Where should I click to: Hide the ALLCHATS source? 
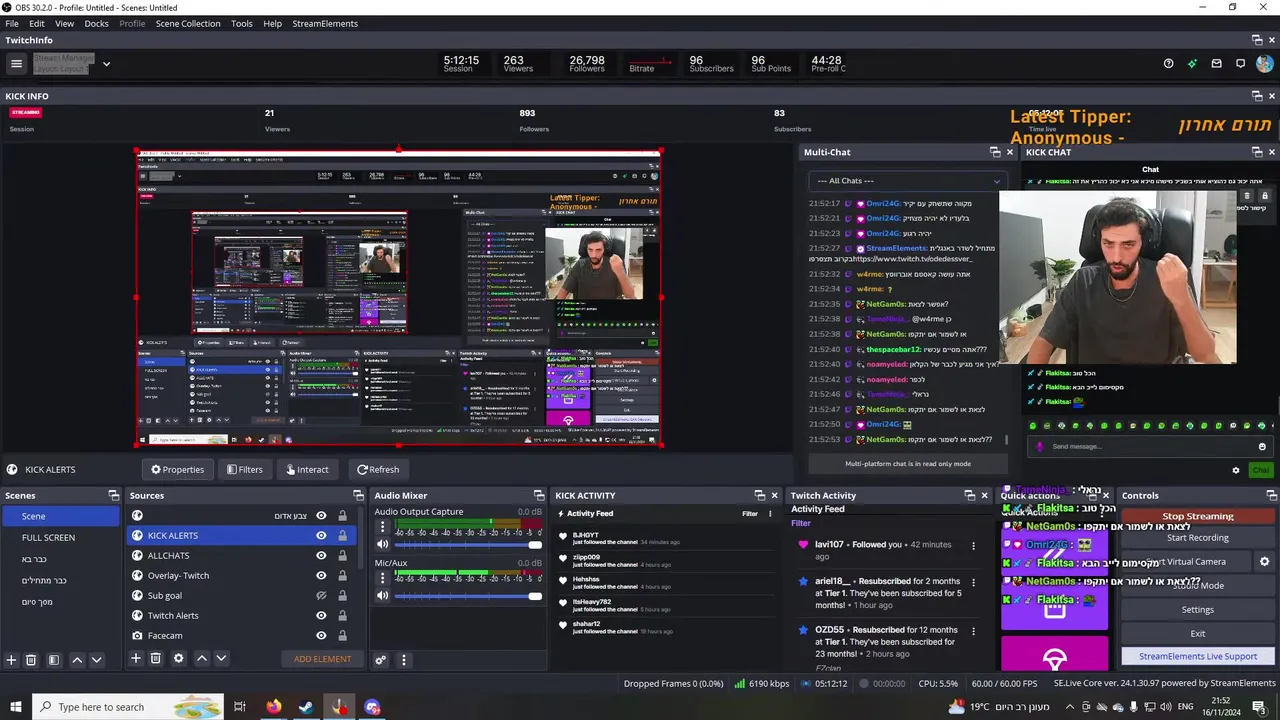321,555
